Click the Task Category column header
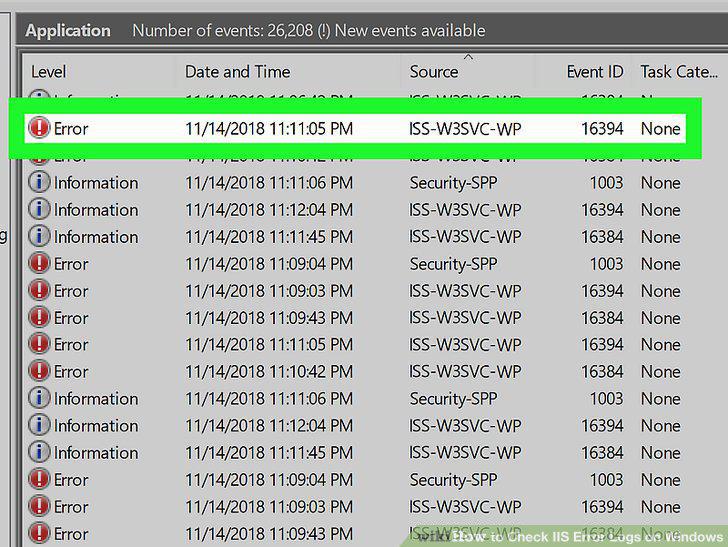 679,72
